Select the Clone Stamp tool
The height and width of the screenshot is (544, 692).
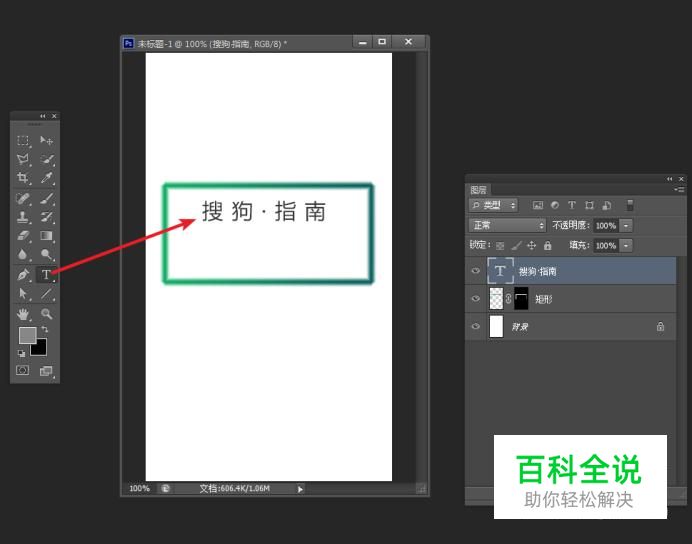(x=23, y=217)
